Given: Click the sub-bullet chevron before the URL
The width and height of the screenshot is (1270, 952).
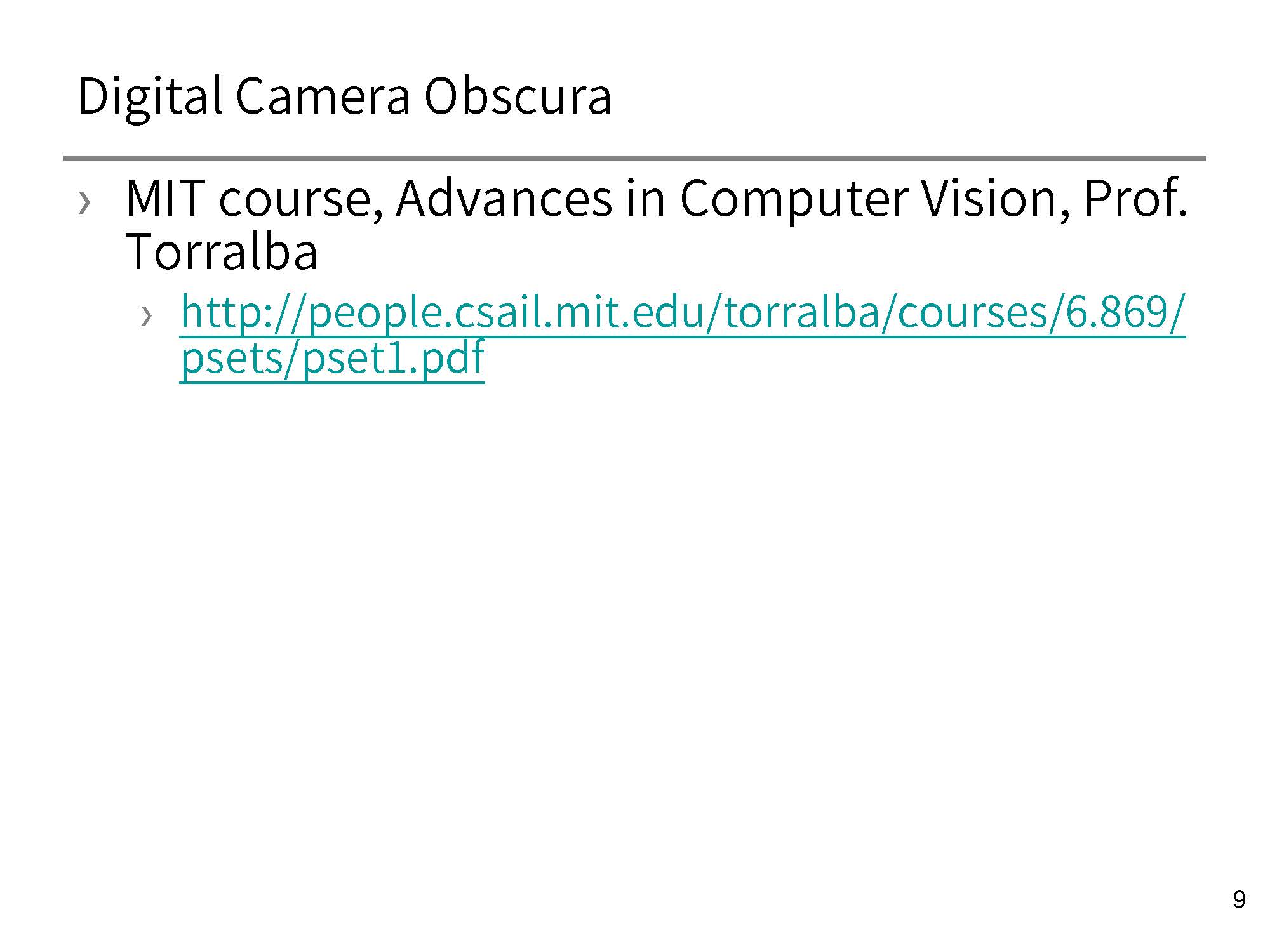Looking at the screenshot, I should pos(147,315).
